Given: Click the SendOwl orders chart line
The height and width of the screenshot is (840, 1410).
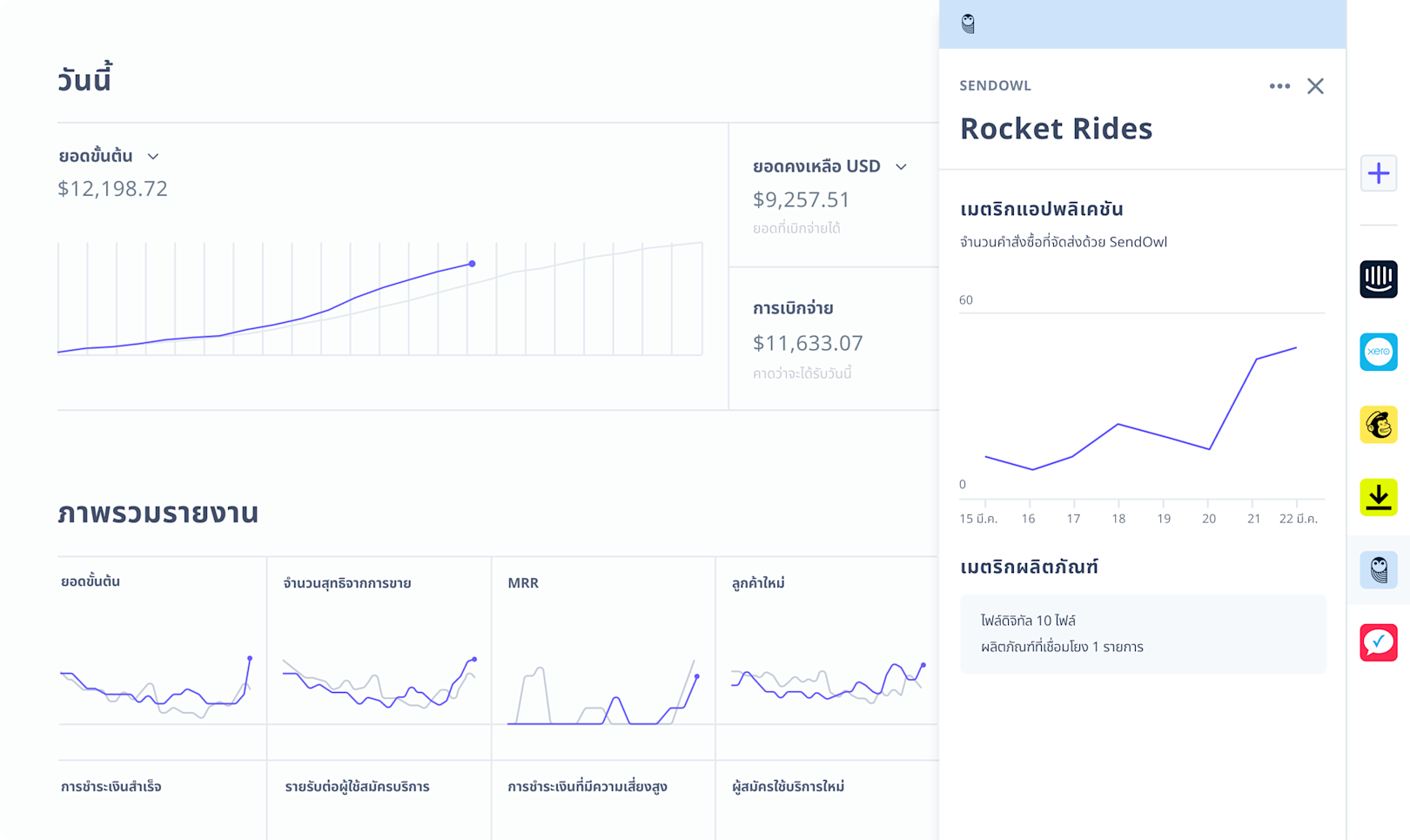Looking at the screenshot, I should tap(1140, 409).
